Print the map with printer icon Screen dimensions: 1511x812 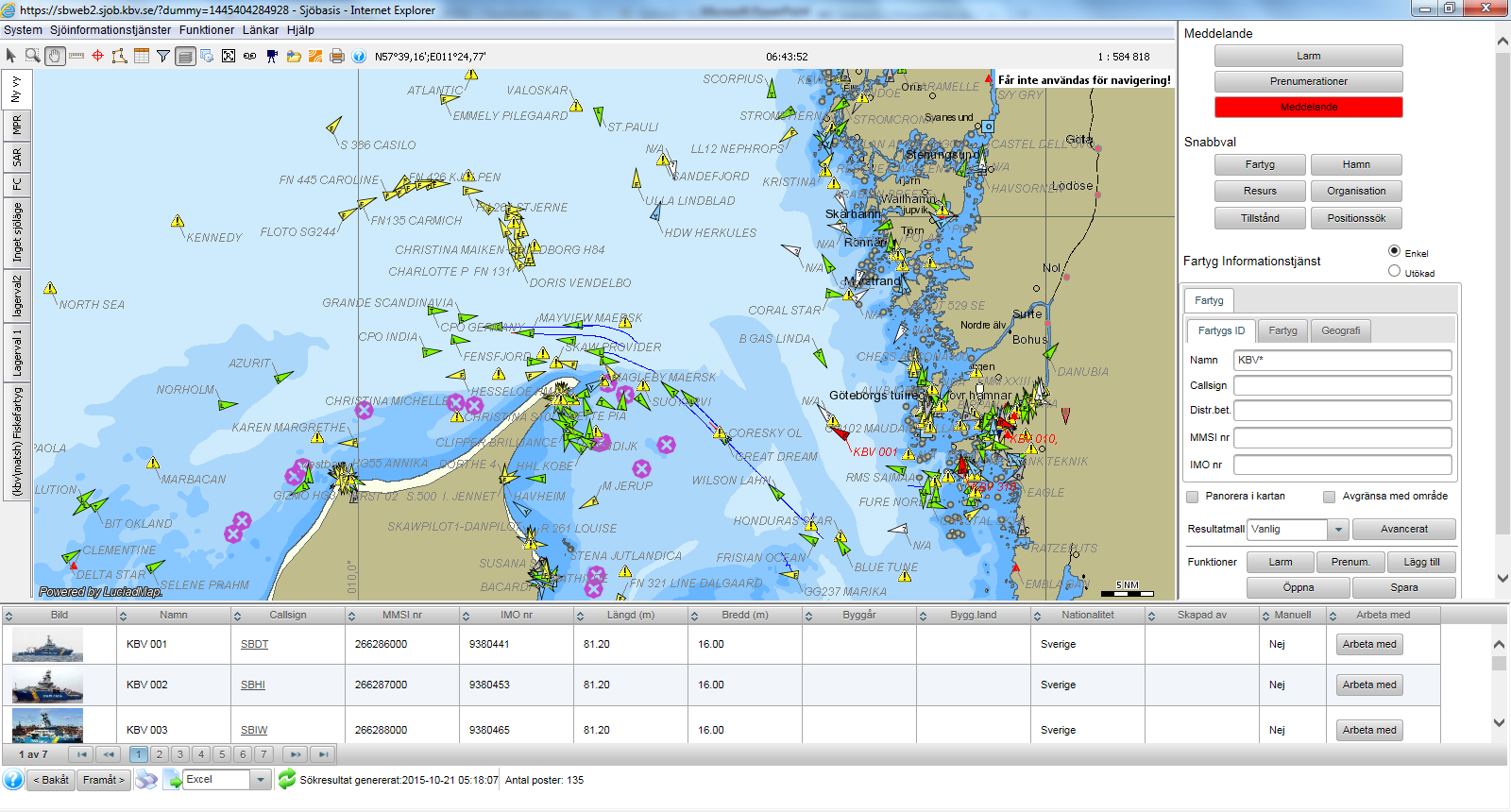pos(337,57)
